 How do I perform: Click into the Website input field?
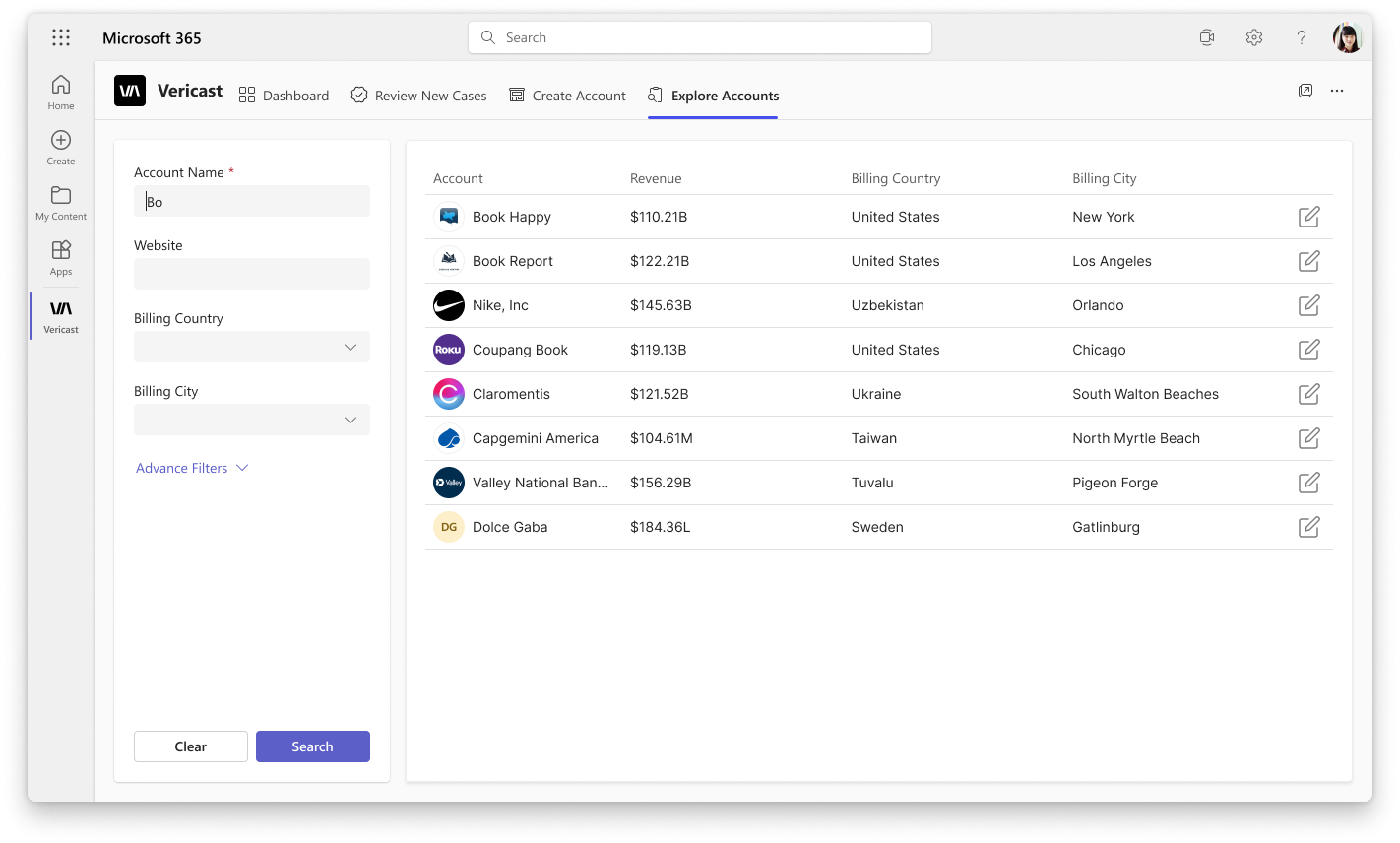(252, 274)
